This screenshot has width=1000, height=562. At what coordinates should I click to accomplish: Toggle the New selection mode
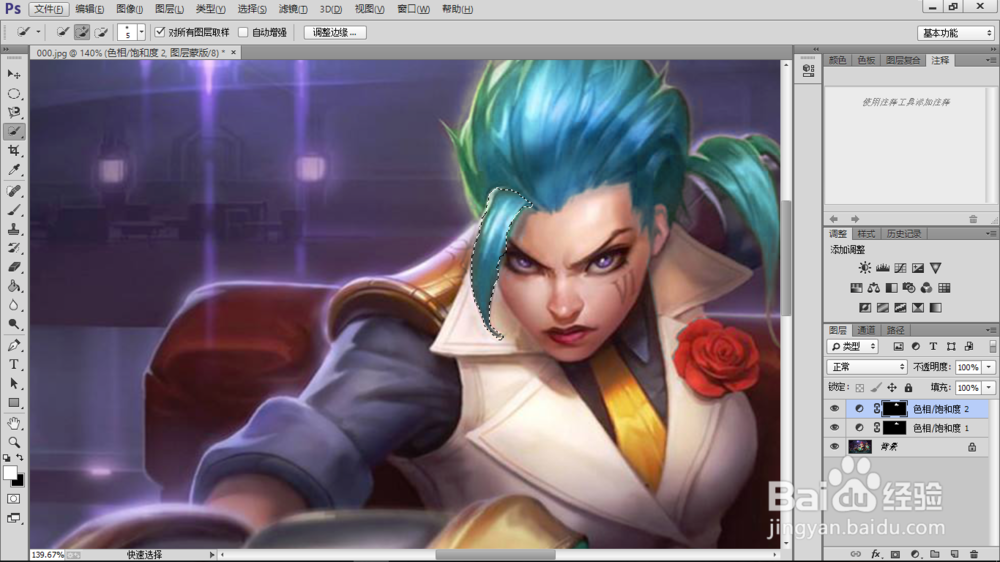(x=62, y=32)
